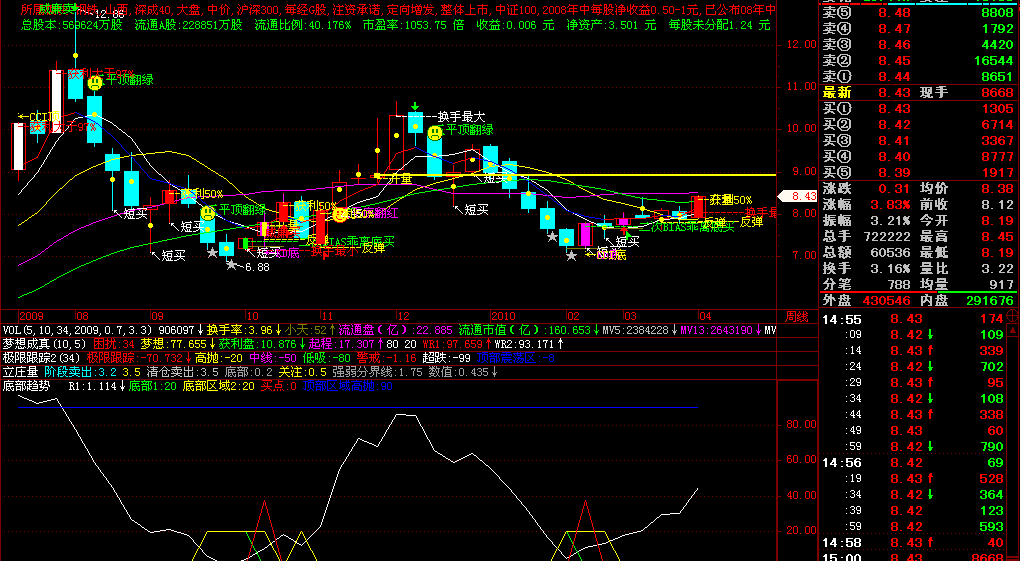This screenshot has width=1020, height=561.
Task: Click the 起程:17.307 value
Action: [x=342, y=344]
